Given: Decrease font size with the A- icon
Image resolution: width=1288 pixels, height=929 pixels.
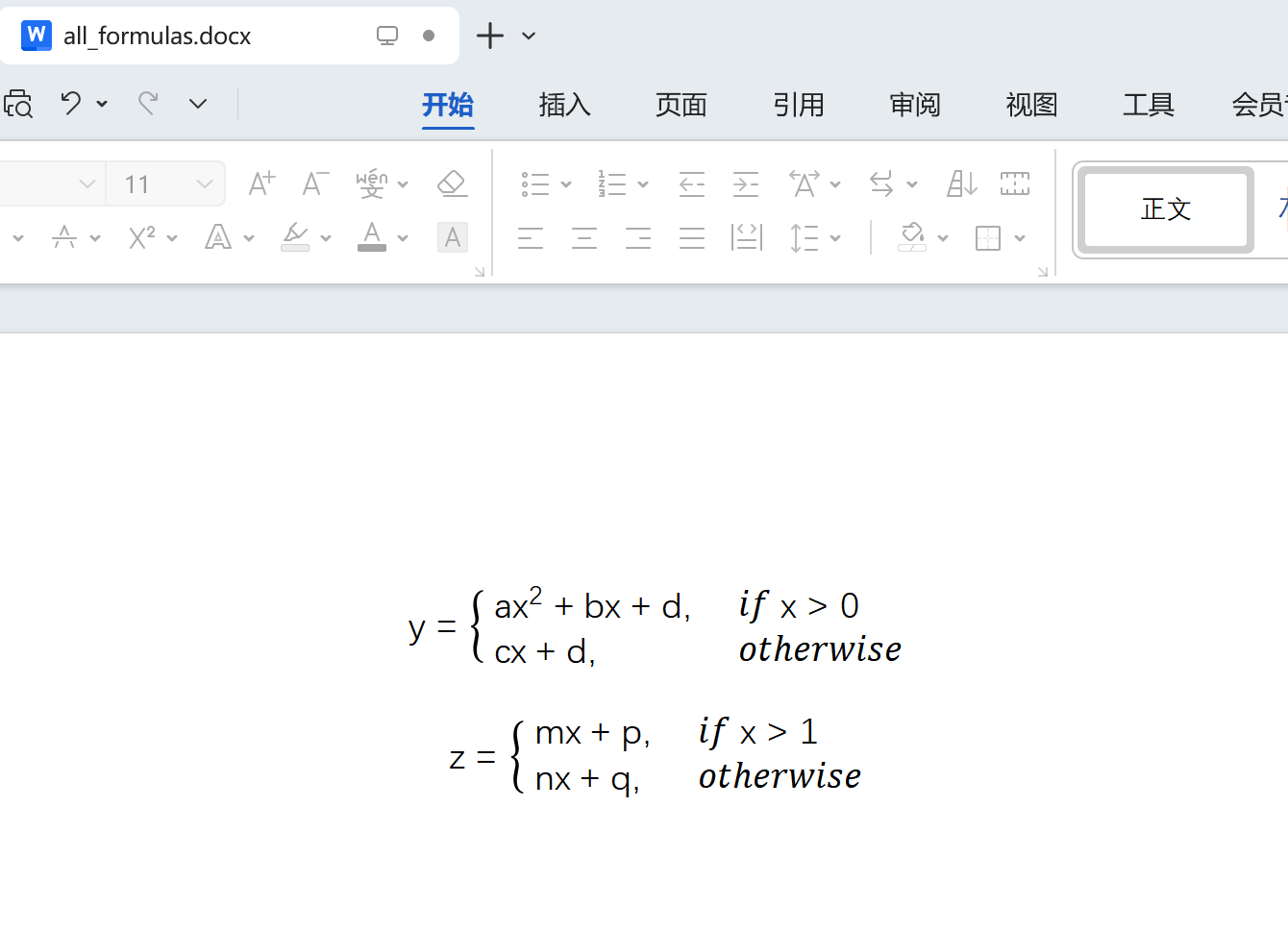Looking at the screenshot, I should click(314, 183).
